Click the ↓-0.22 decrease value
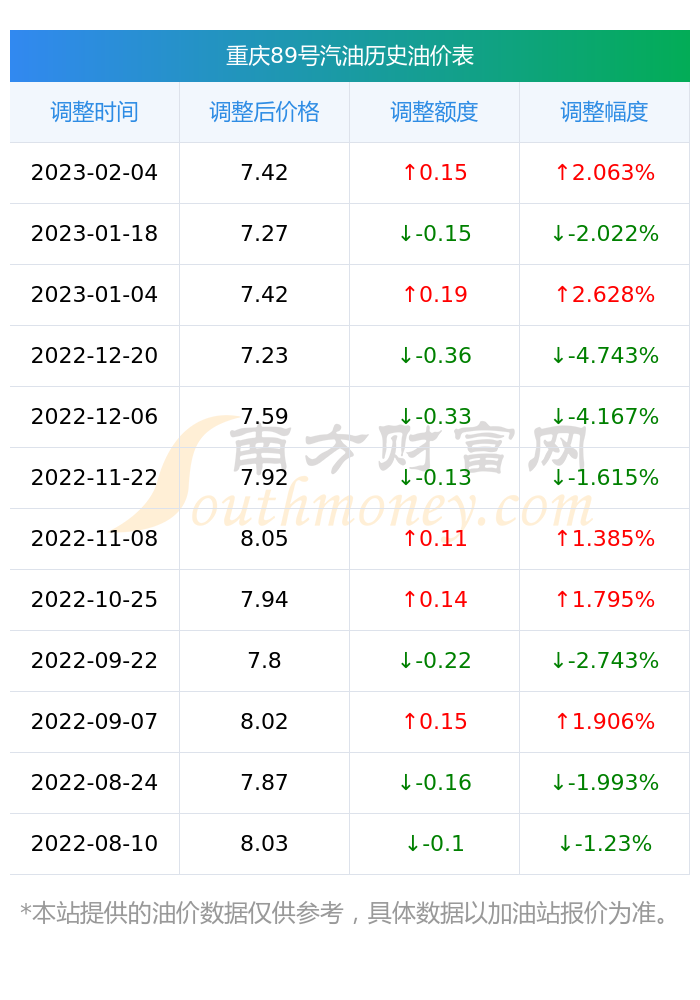 pyautogui.click(x=434, y=661)
